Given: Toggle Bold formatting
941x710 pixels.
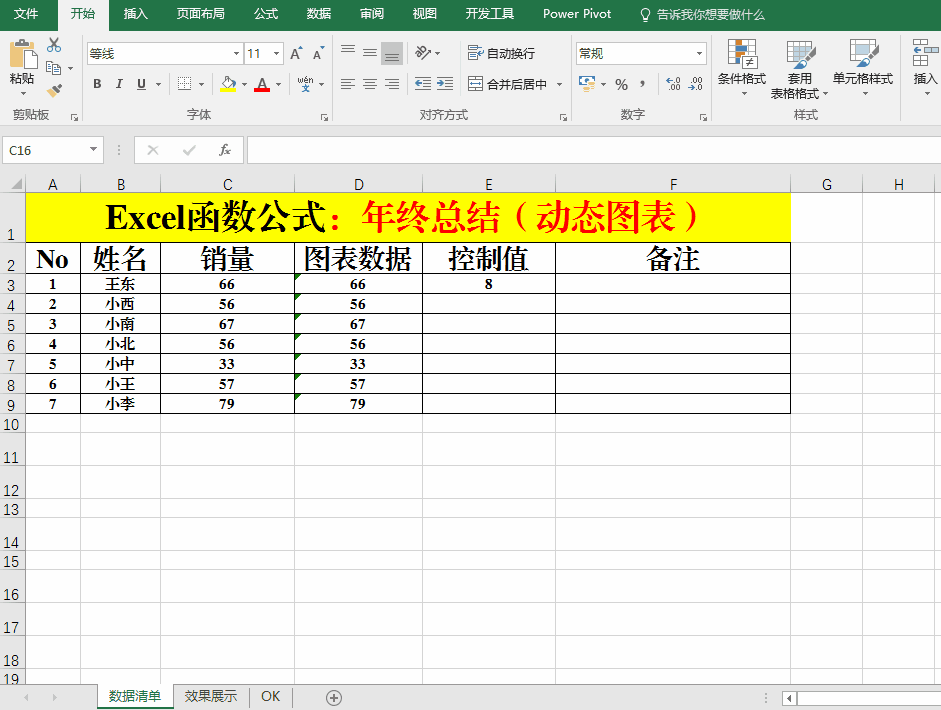Looking at the screenshot, I should click(x=97, y=84).
